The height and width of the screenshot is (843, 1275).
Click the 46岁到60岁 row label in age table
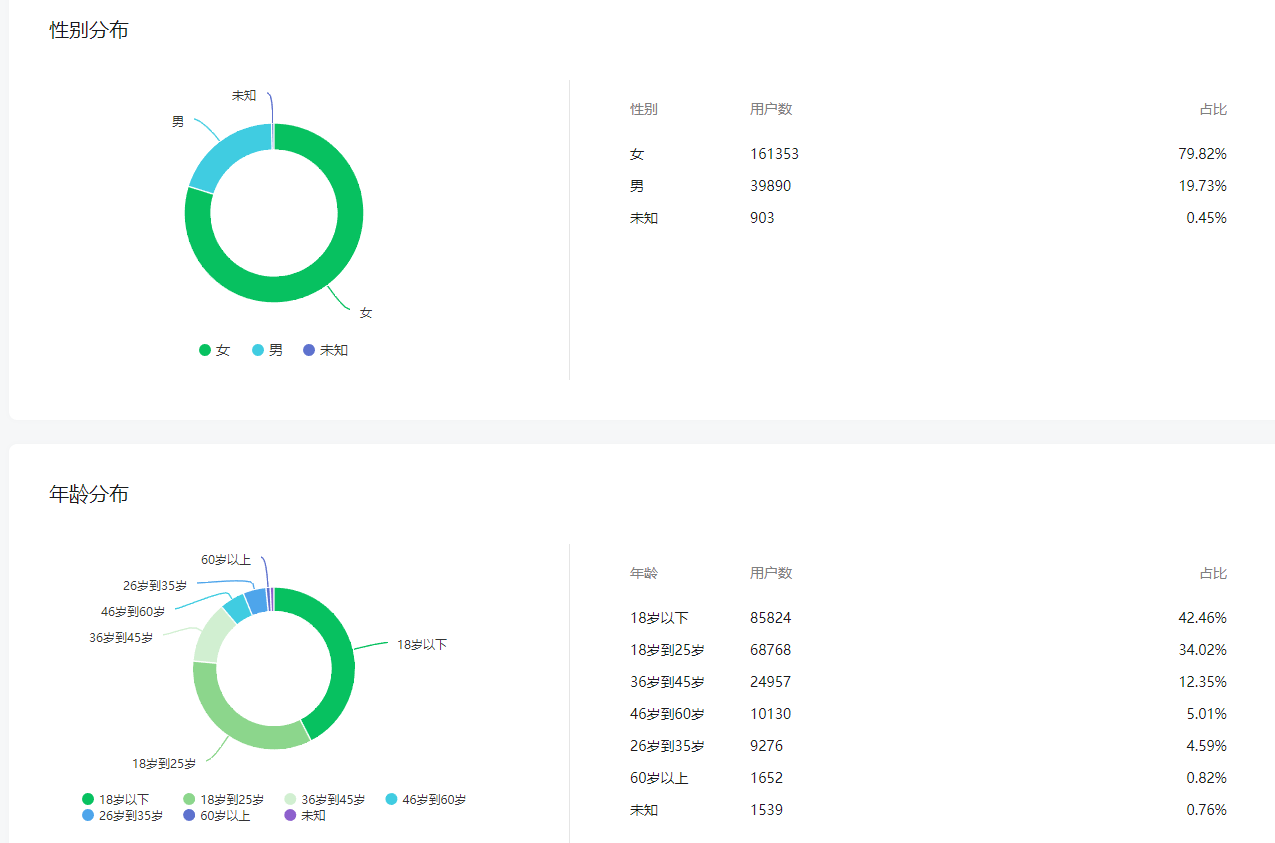pyautogui.click(x=667, y=714)
